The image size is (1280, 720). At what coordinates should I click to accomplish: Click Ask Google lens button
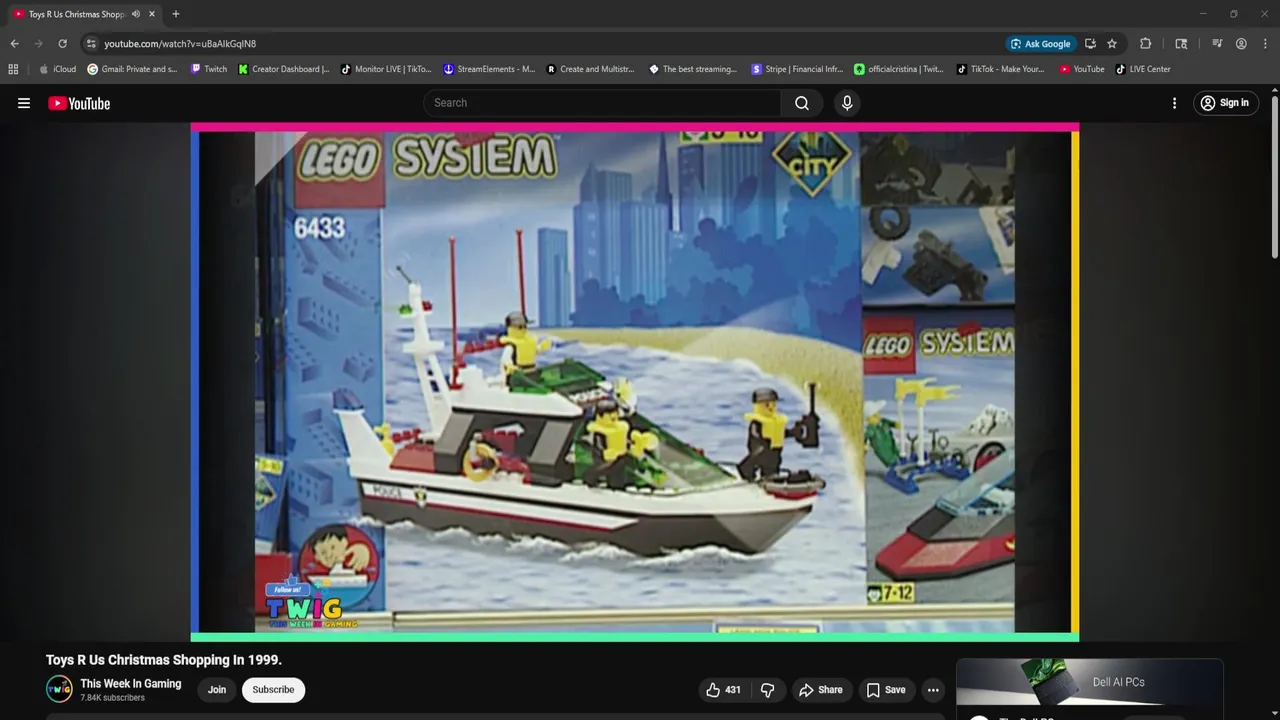[1041, 44]
